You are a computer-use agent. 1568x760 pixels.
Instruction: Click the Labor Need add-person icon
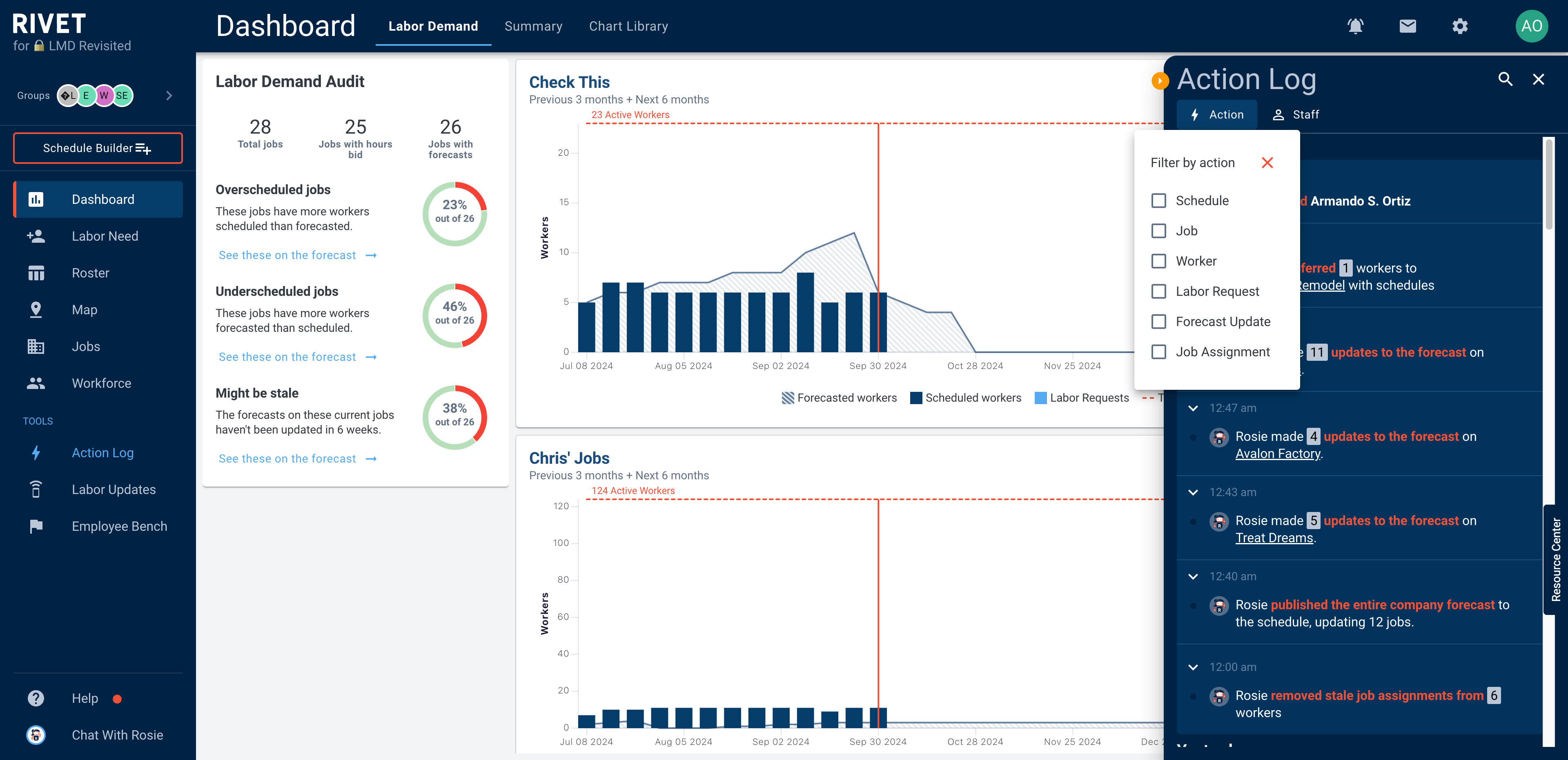pyautogui.click(x=36, y=236)
